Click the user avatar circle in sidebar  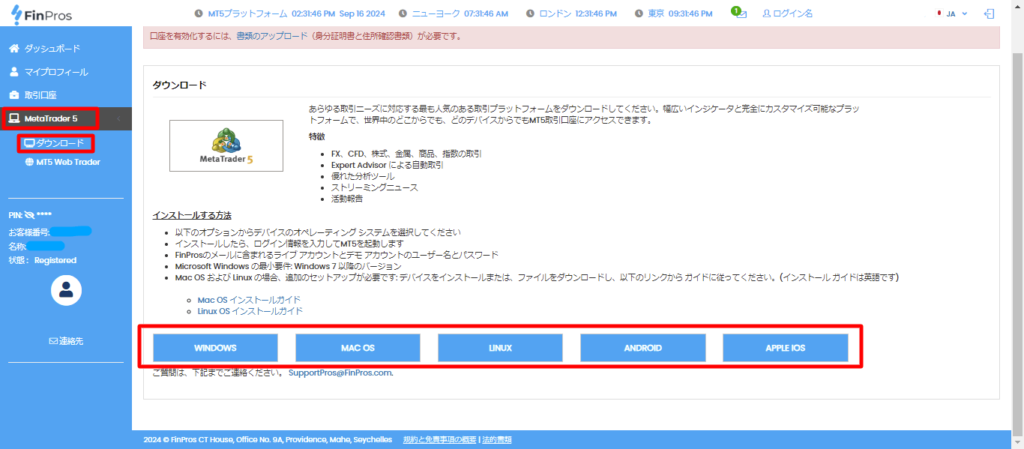pyautogui.click(x=66, y=291)
